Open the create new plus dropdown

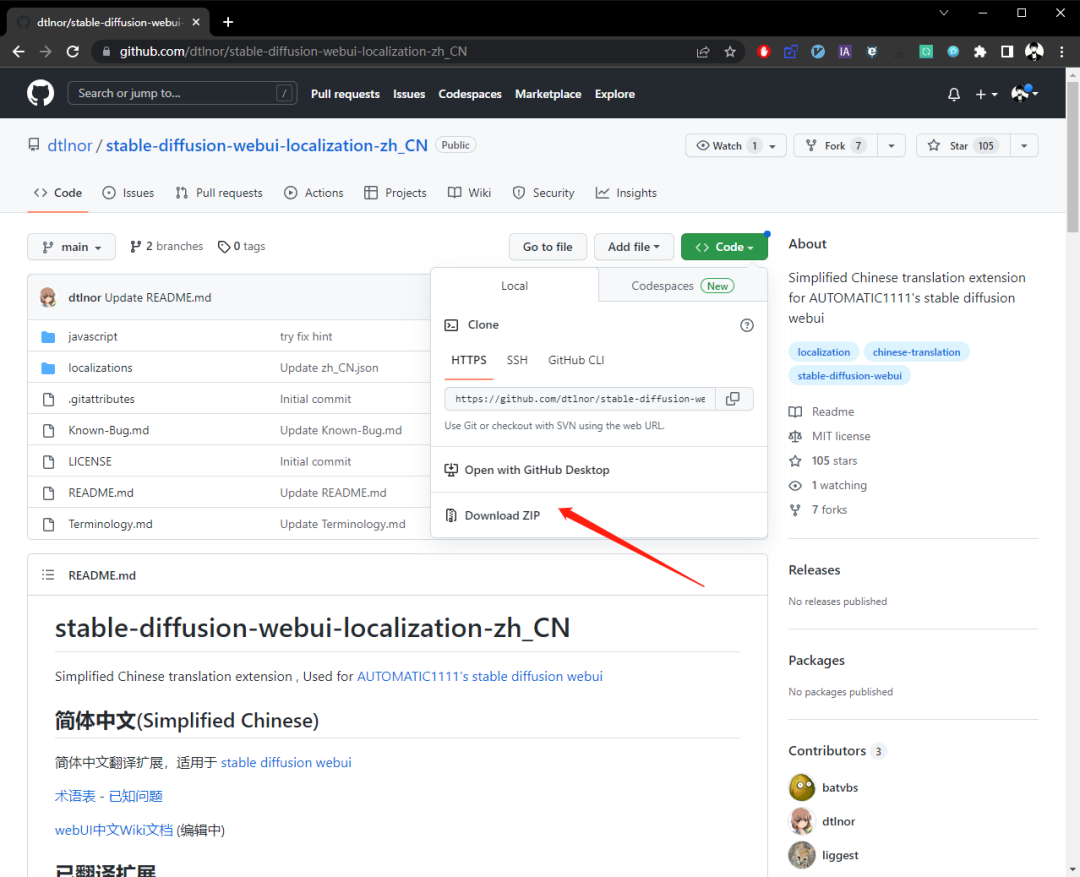pyautogui.click(x=986, y=94)
